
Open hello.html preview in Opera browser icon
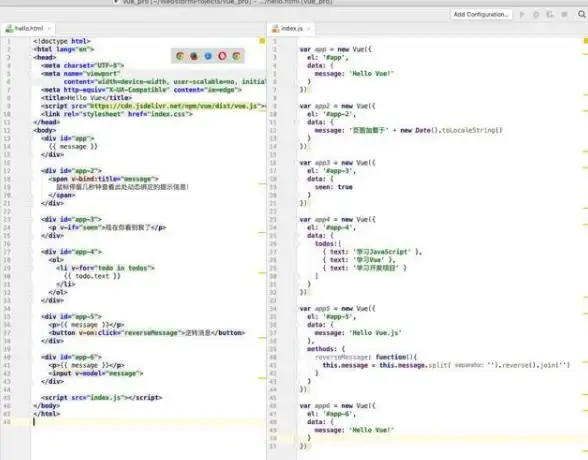click(222, 56)
